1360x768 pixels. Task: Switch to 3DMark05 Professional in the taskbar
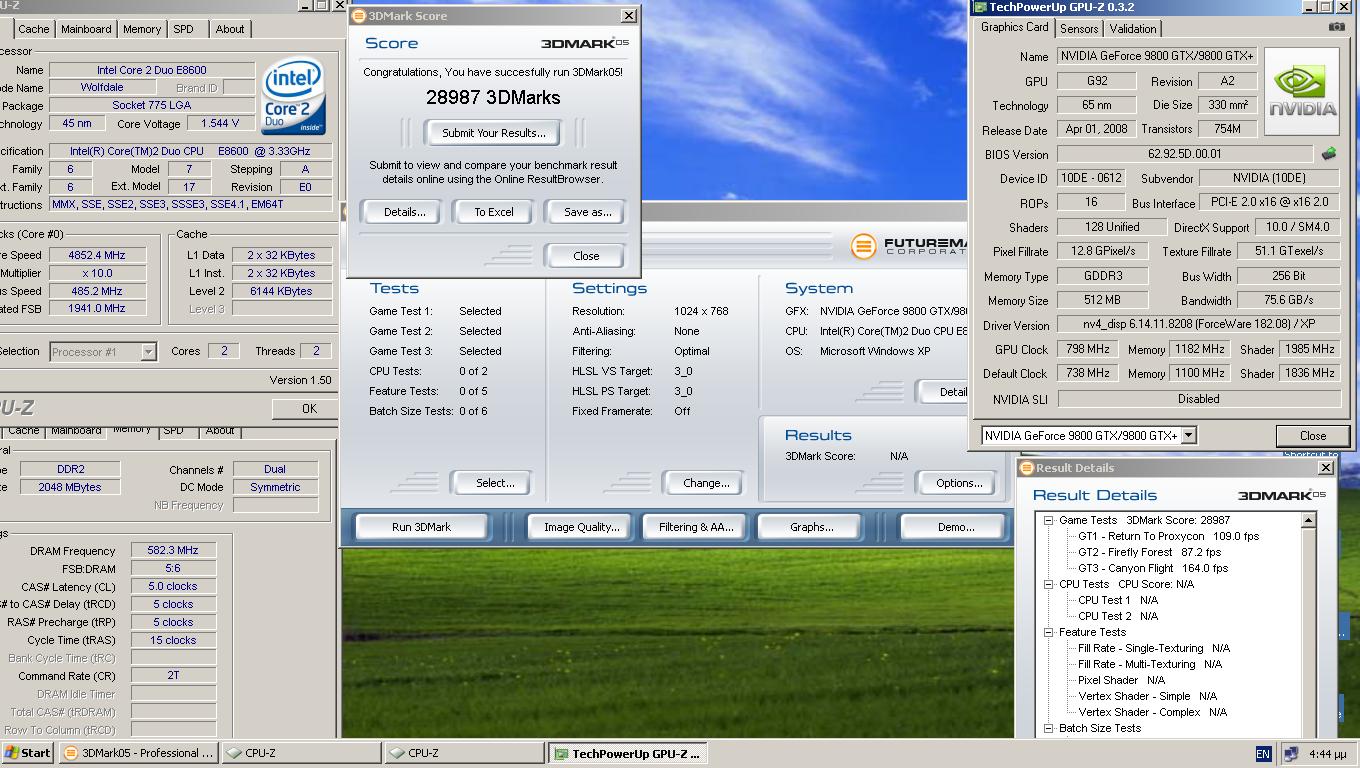(138, 753)
